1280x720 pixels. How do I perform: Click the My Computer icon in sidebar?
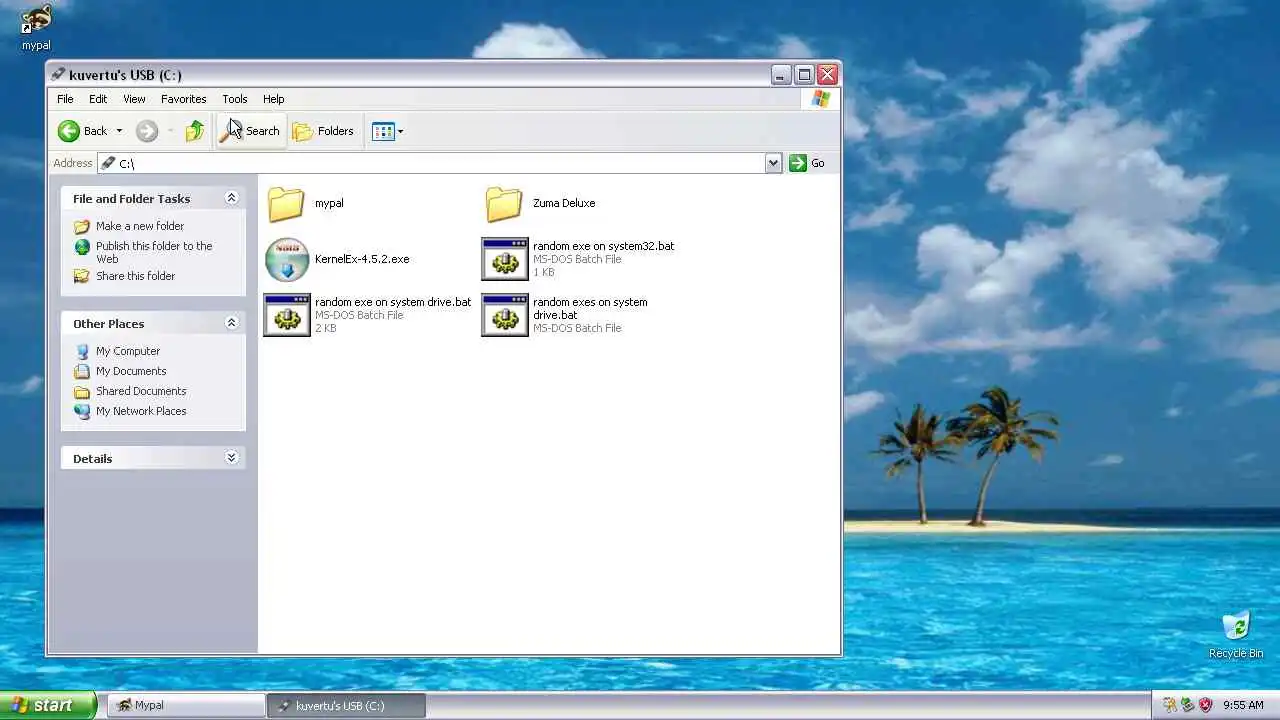click(82, 351)
